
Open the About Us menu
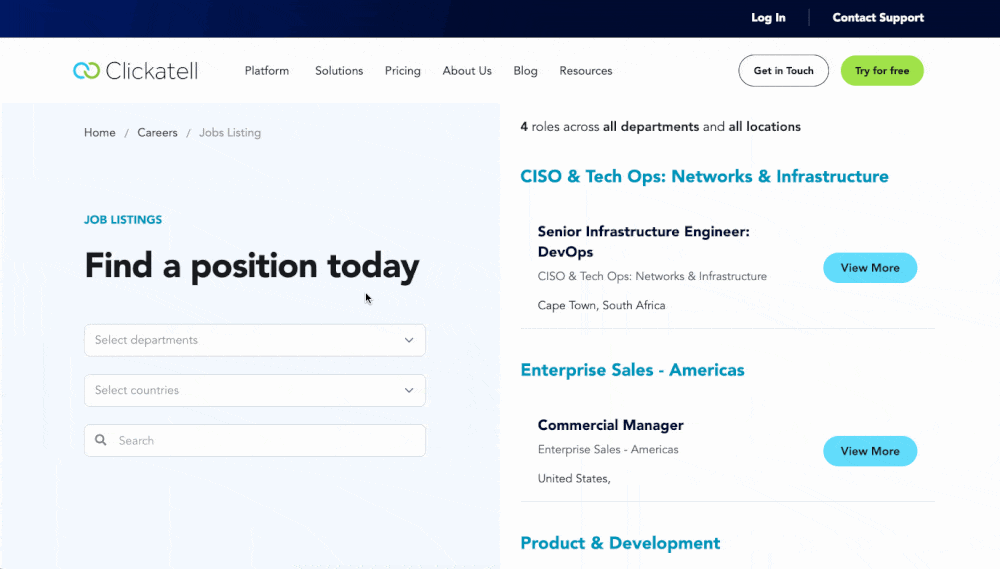(467, 71)
